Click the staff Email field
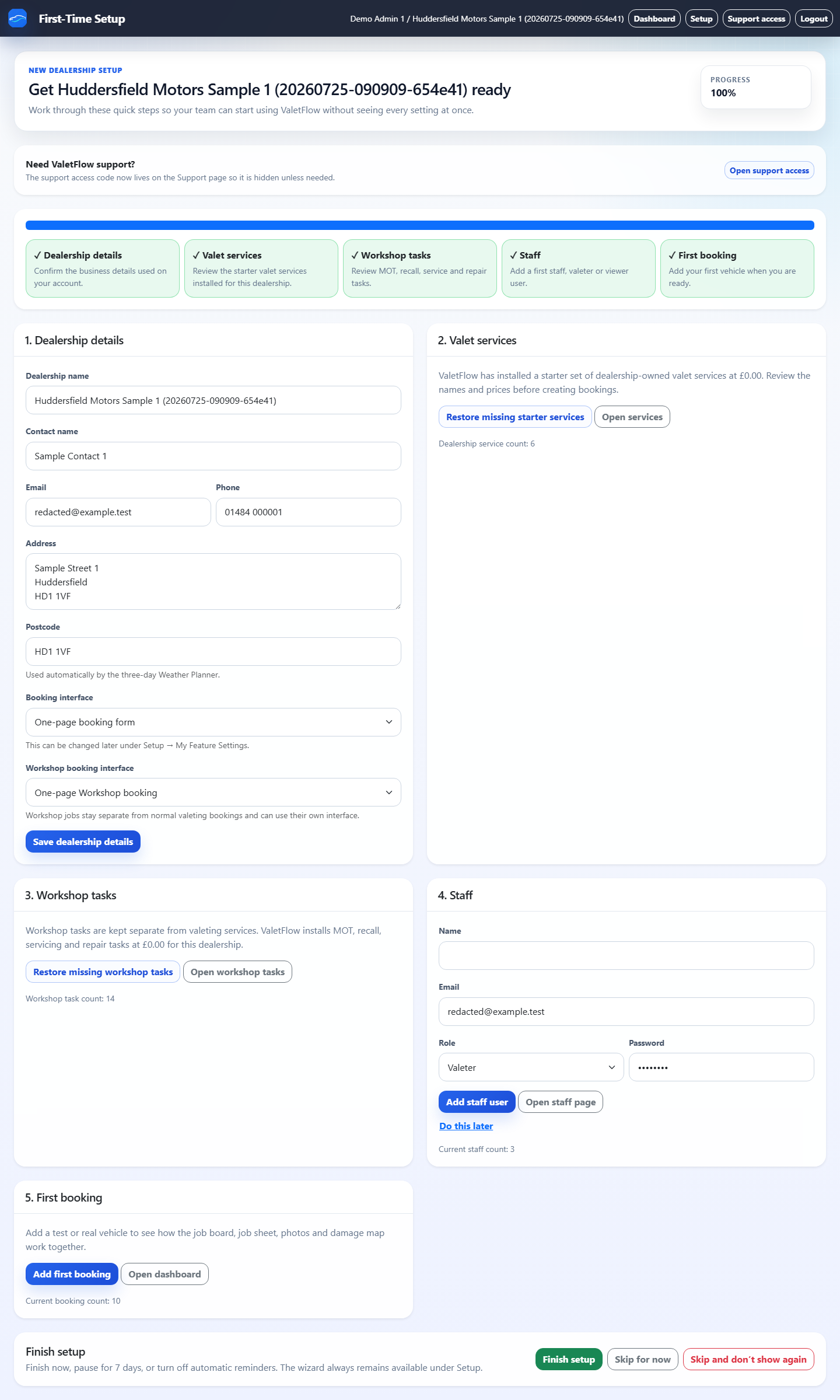Viewport: 840px width, 1400px height. pyautogui.click(x=626, y=1011)
